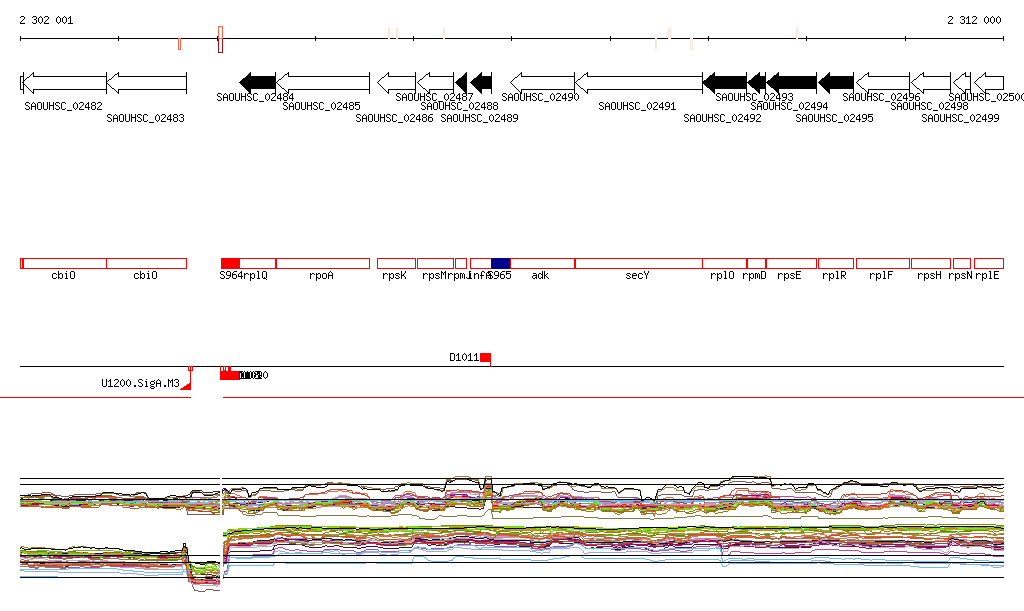Pick the SAOUHSC_02490 gene arrow
1024x611 pixels.
point(543,82)
